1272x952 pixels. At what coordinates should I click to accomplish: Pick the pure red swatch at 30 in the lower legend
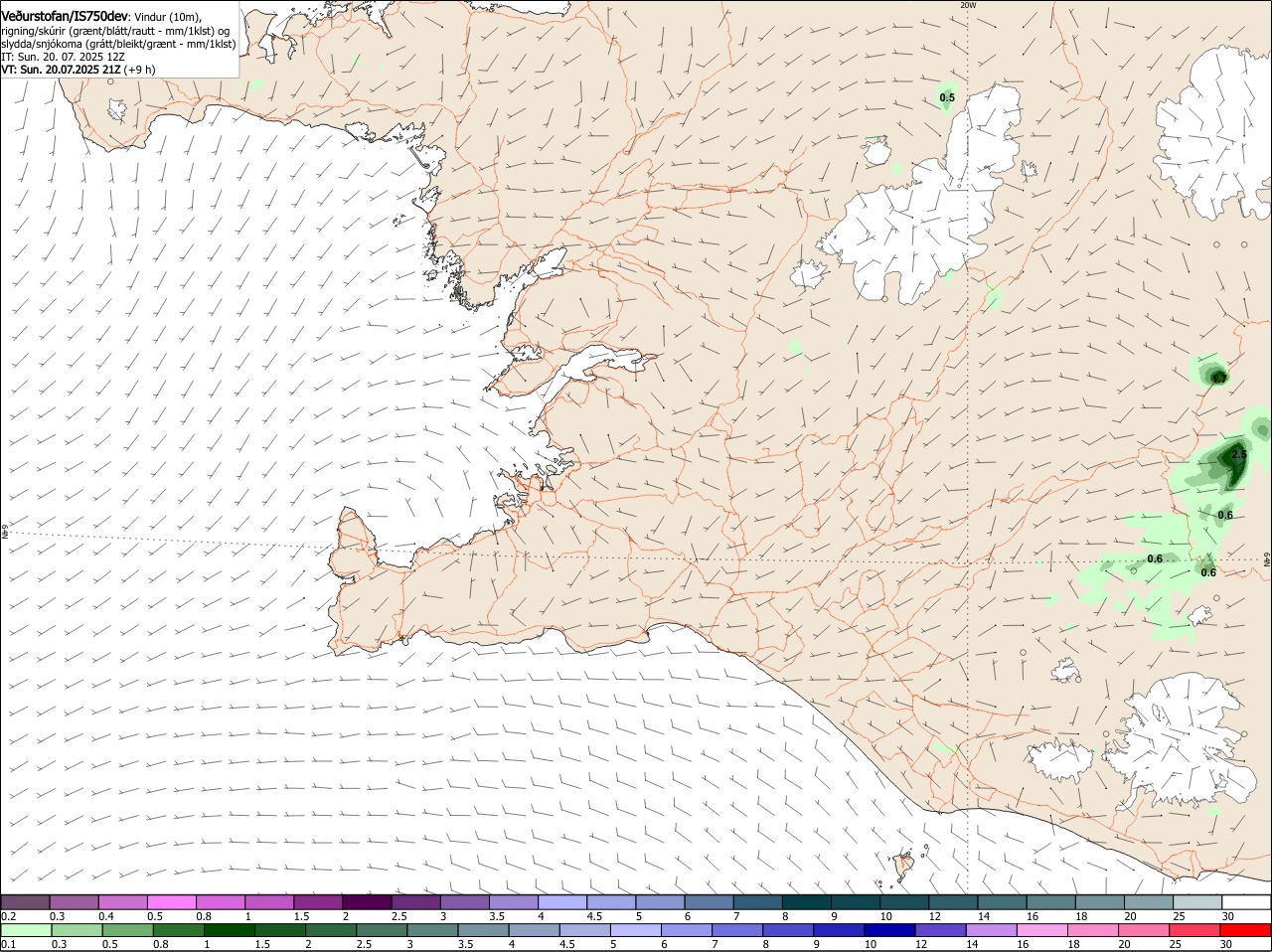1247,930
